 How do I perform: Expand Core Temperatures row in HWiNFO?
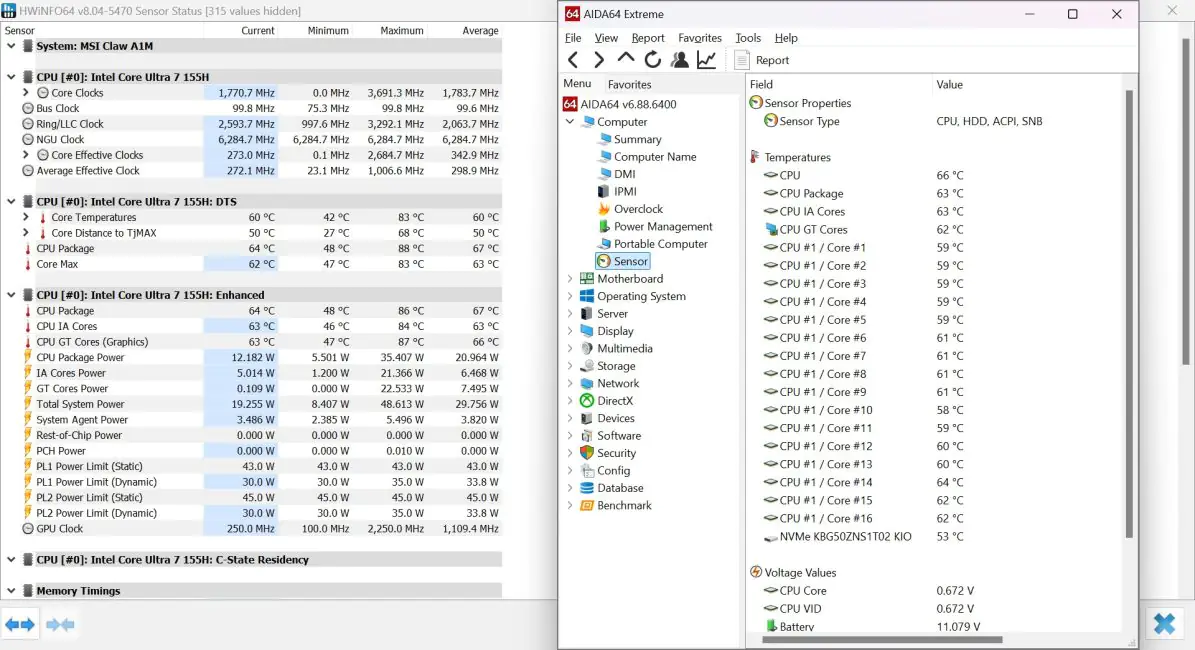click(25, 218)
